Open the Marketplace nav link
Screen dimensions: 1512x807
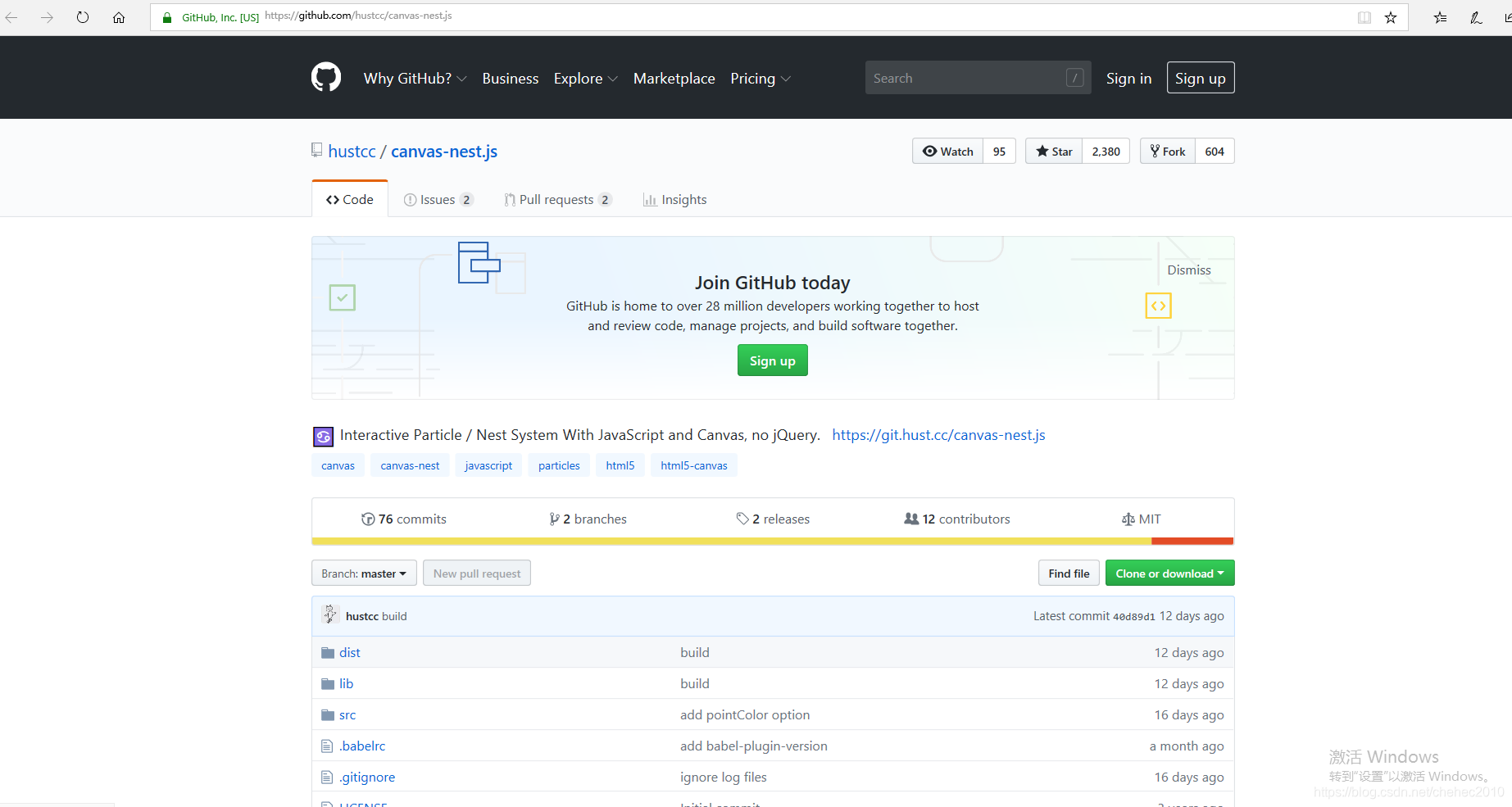pyautogui.click(x=674, y=79)
